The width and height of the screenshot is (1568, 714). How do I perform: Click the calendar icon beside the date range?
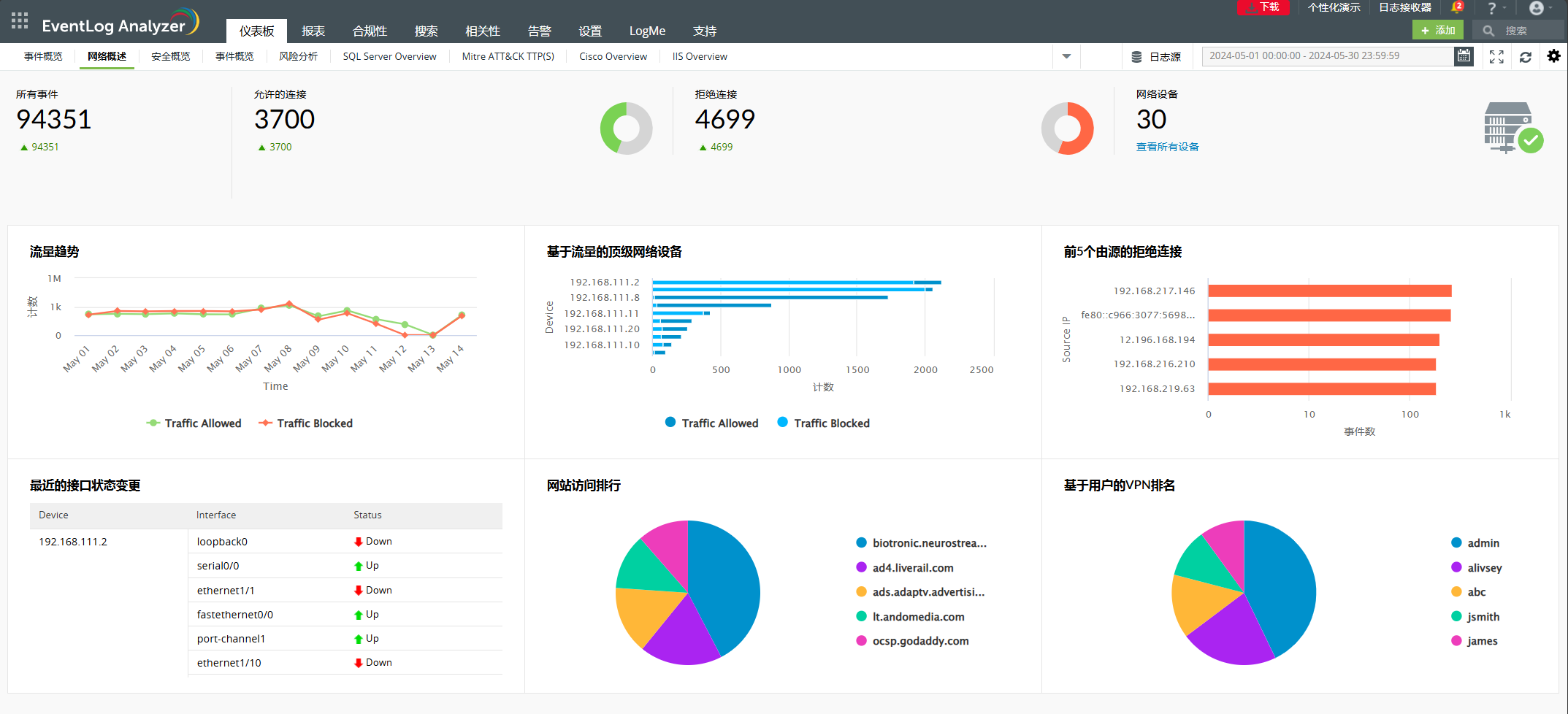(x=1464, y=56)
